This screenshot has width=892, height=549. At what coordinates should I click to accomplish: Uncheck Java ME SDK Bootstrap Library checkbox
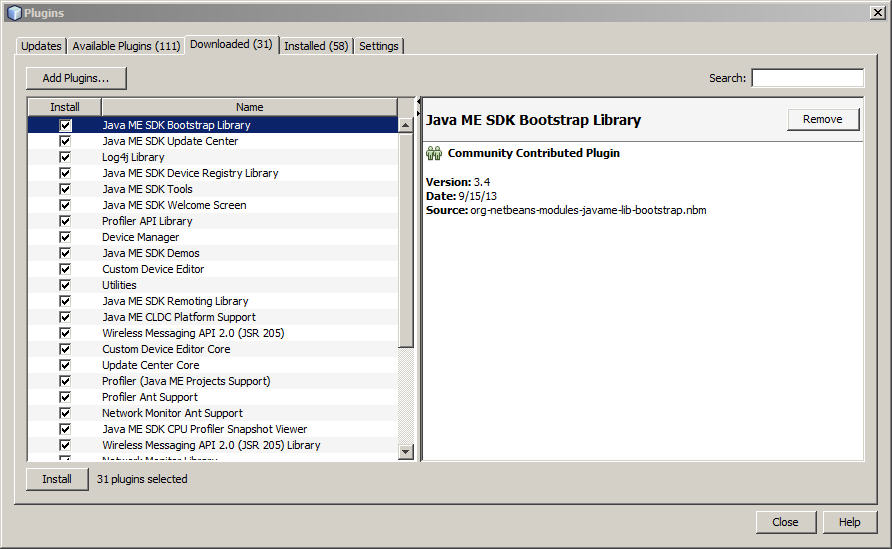coord(65,125)
